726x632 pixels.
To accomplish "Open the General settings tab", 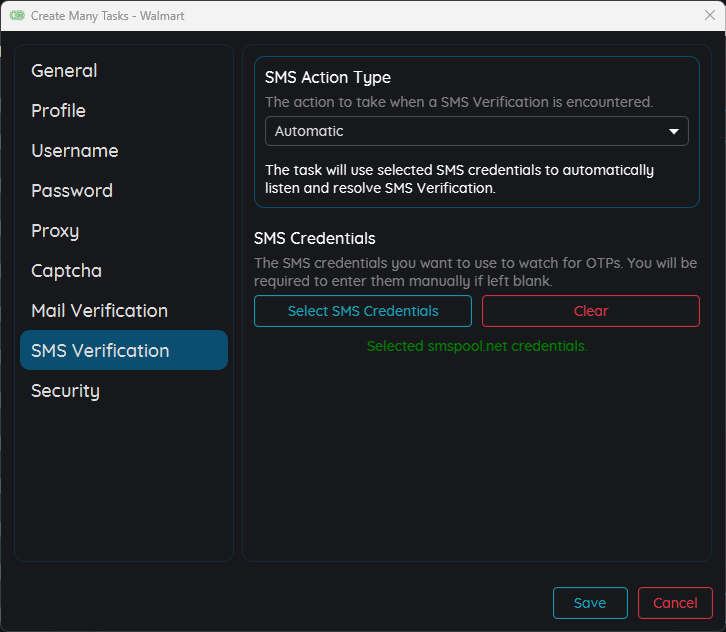I will click(x=64, y=71).
